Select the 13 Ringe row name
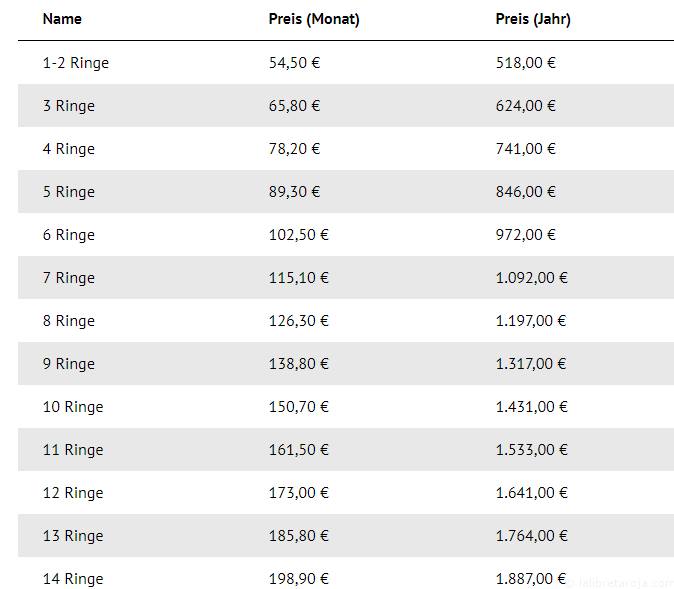674x589 pixels. [x=73, y=536]
